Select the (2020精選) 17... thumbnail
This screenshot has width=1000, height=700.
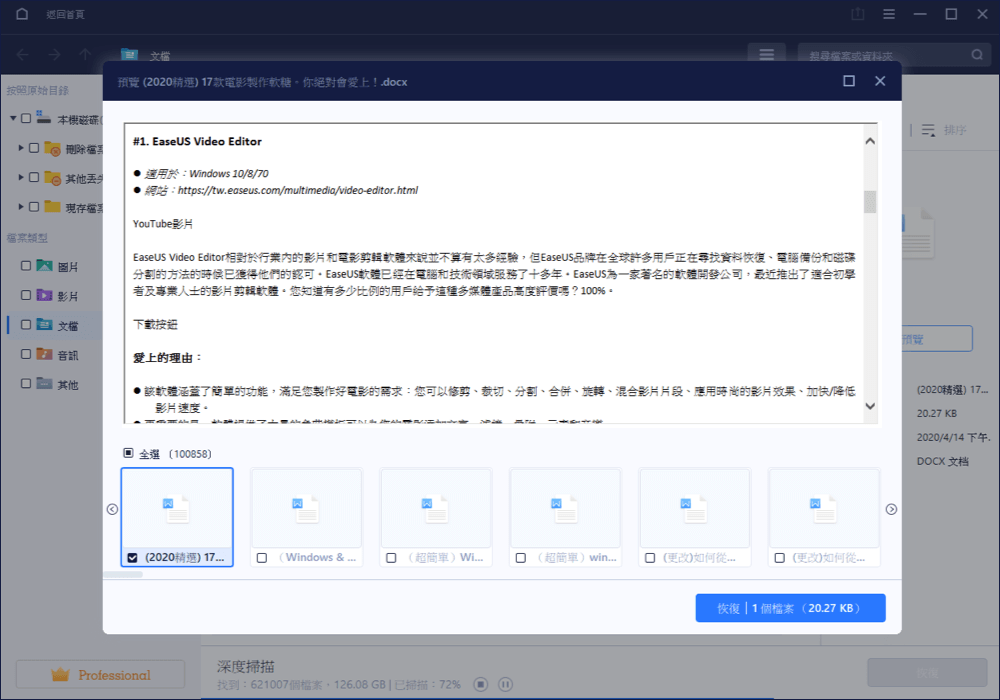177,517
